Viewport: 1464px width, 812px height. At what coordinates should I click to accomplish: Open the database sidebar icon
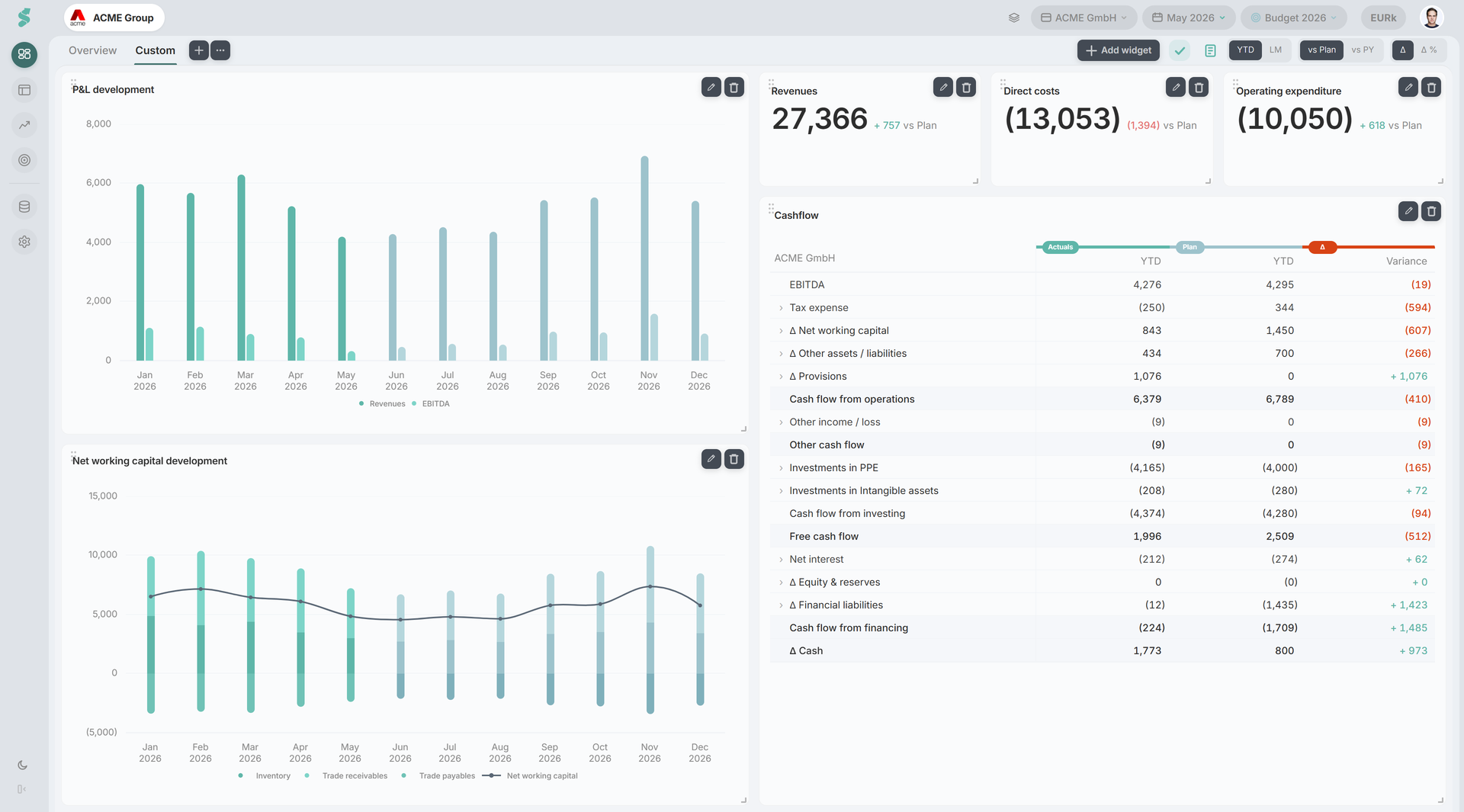[24, 207]
